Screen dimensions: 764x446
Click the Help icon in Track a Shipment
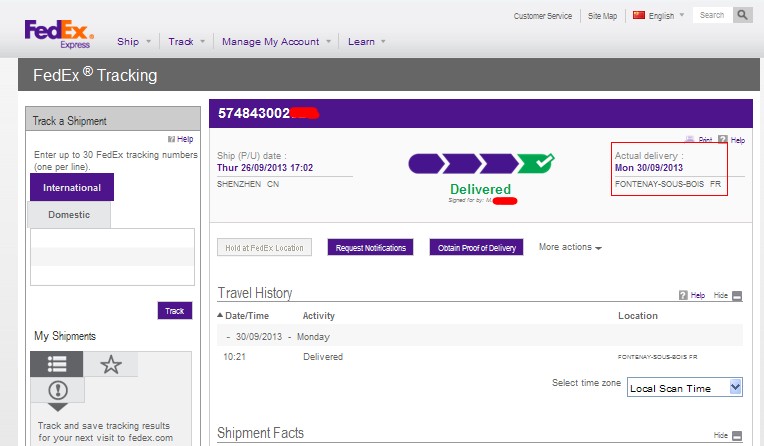click(x=171, y=139)
